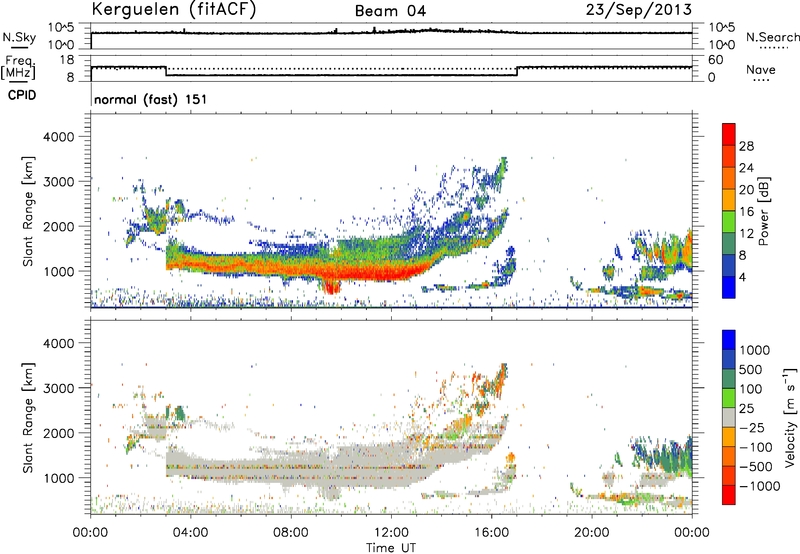Select the 24 value on Power colorbar
The image size is (800, 554).
[746, 168]
